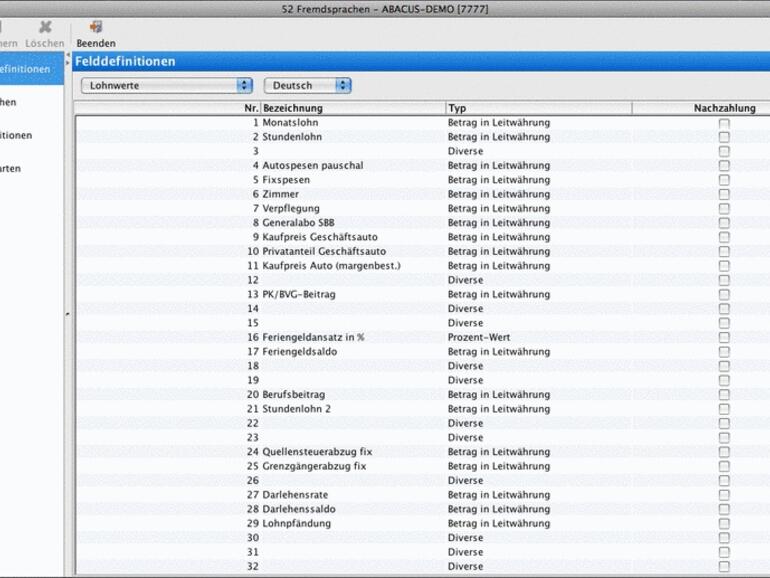Open the Deutsch language dropdown
The image size is (770, 578).
click(307, 86)
